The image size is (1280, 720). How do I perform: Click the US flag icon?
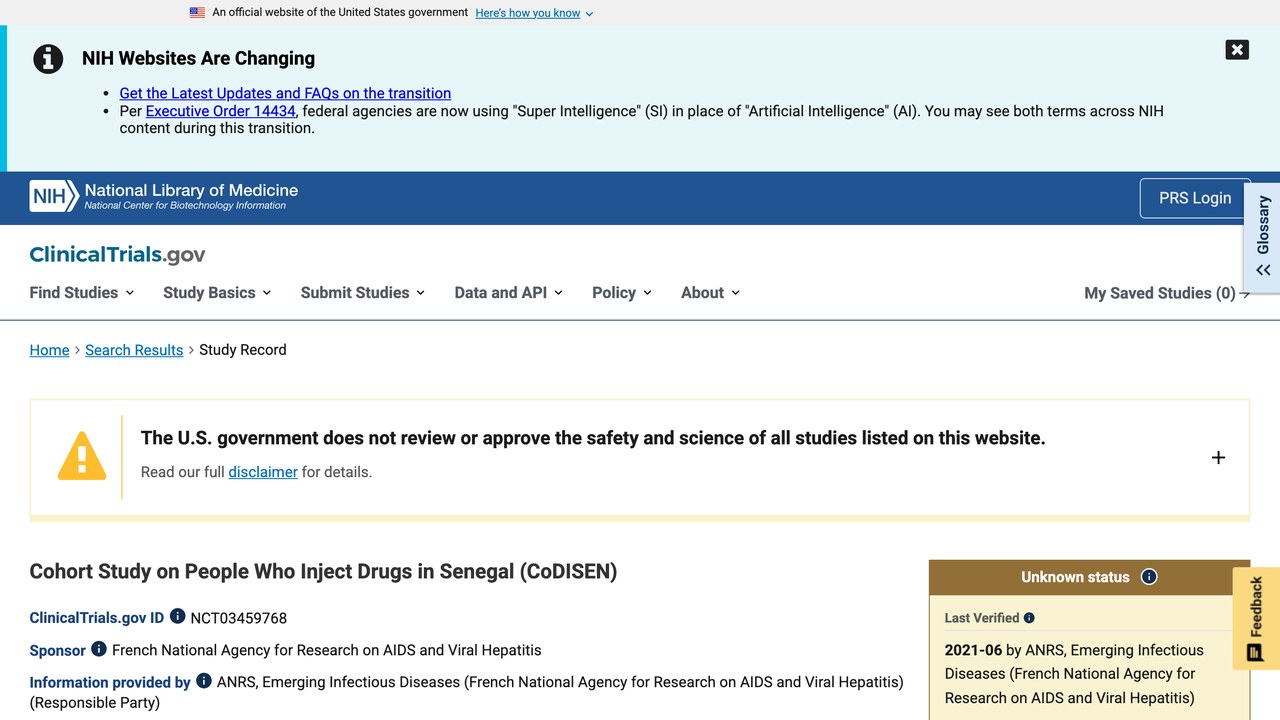pos(197,13)
